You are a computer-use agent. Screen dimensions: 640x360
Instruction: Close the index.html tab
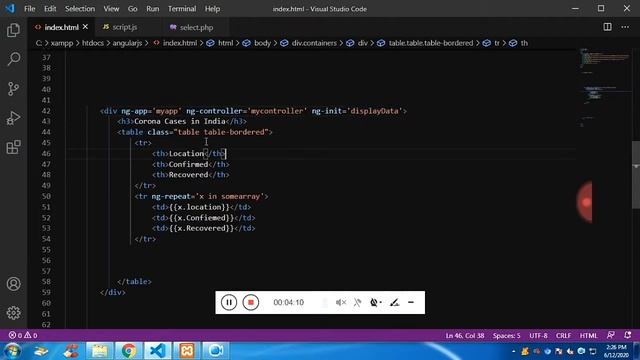pyautogui.click(x=85, y=27)
